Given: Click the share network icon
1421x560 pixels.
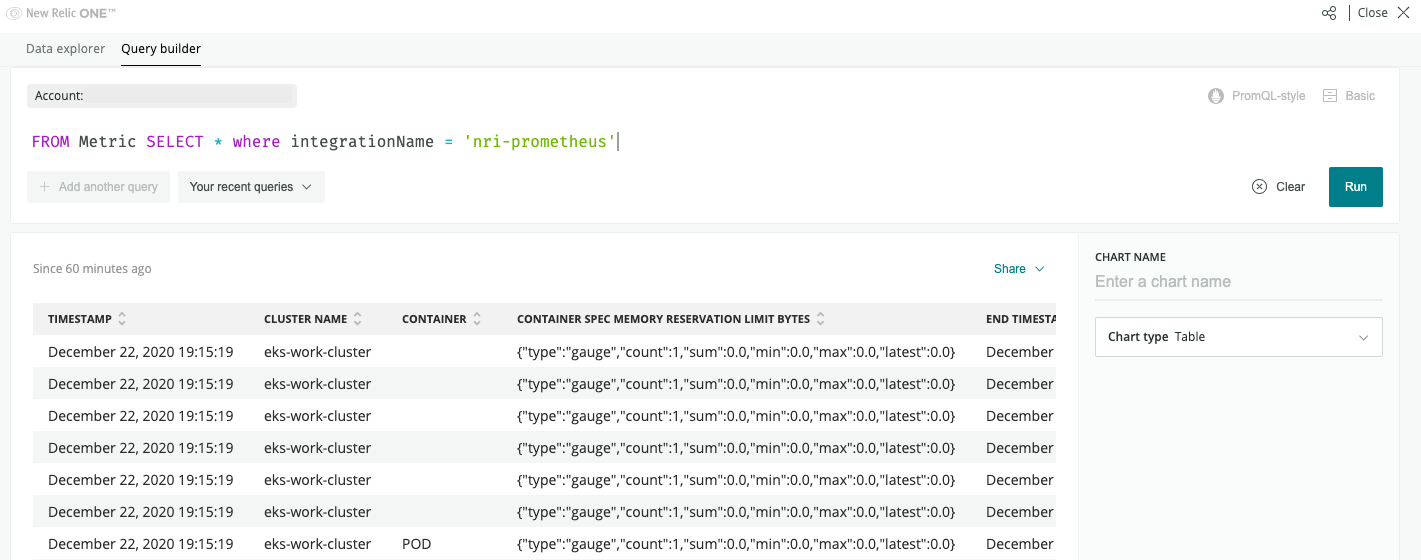Looking at the screenshot, I should [x=1329, y=13].
